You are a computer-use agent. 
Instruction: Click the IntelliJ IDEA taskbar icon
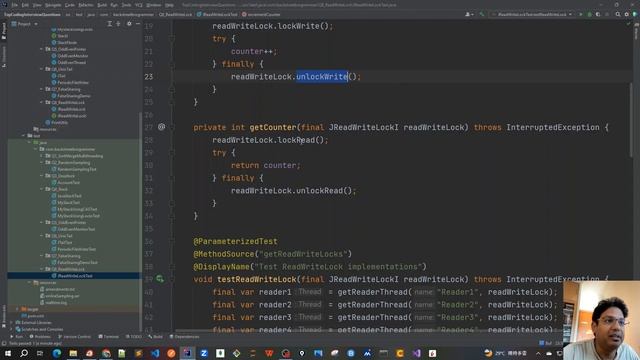coord(187,353)
